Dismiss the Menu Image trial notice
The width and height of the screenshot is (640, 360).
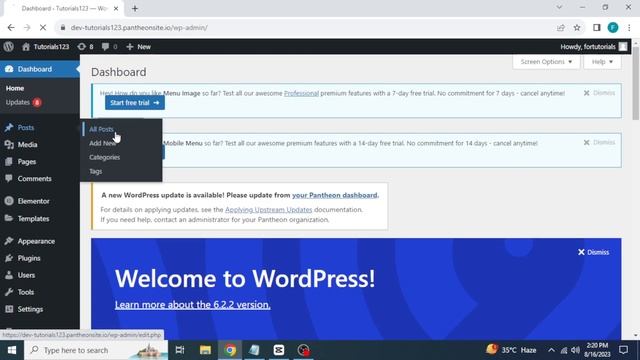(599, 93)
